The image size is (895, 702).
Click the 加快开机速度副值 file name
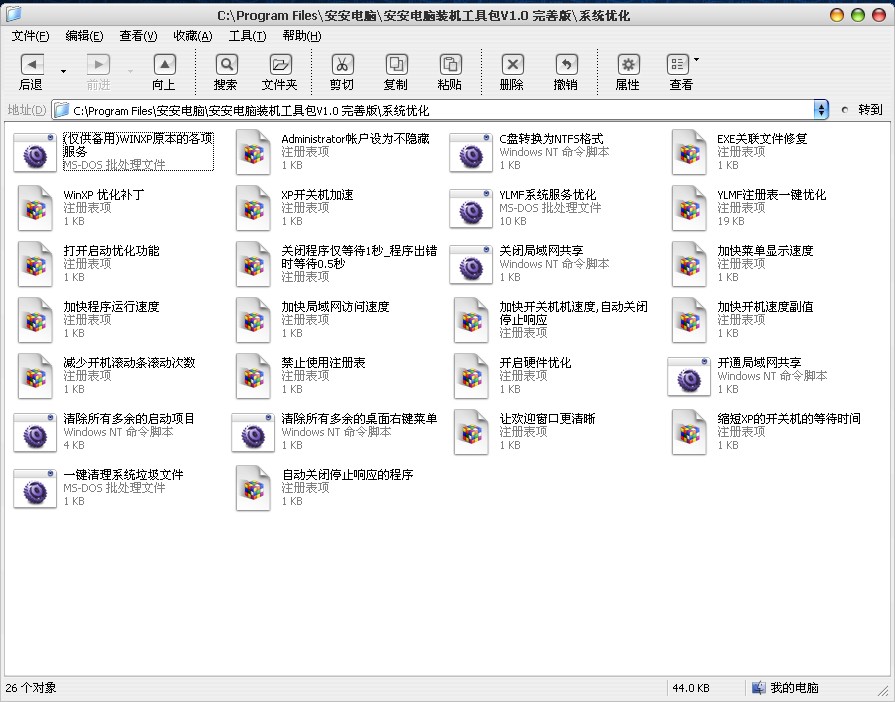(x=765, y=306)
